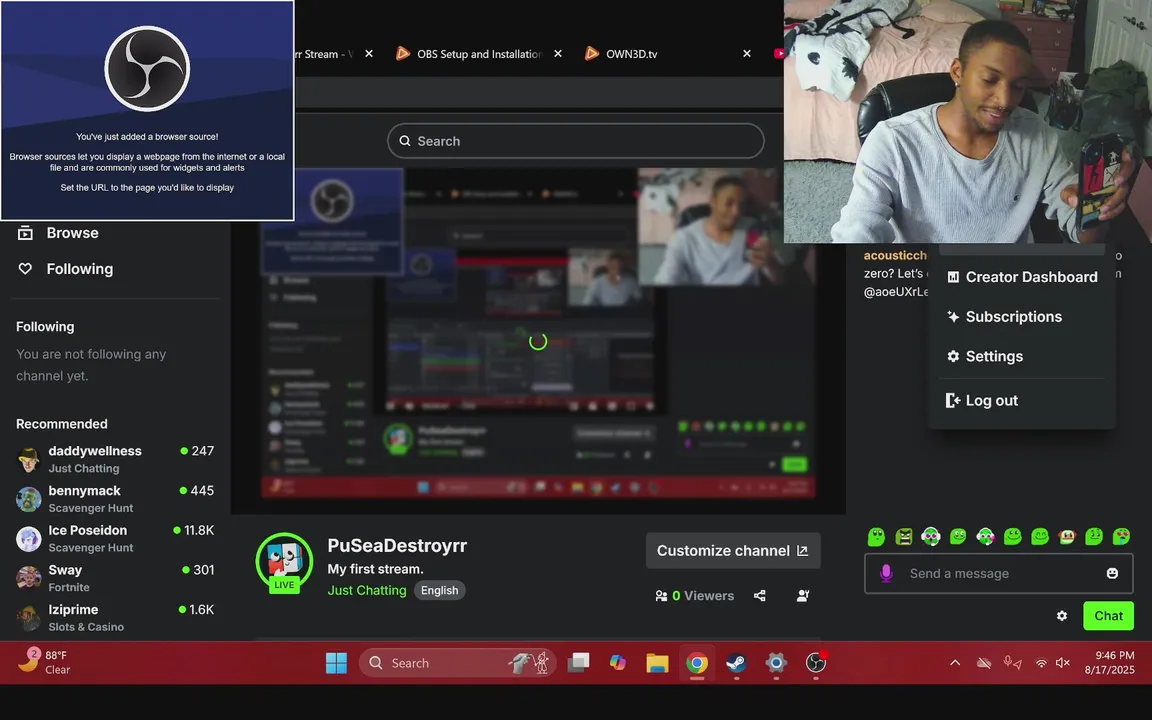Open the emoji picker in message box

coord(1112,573)
